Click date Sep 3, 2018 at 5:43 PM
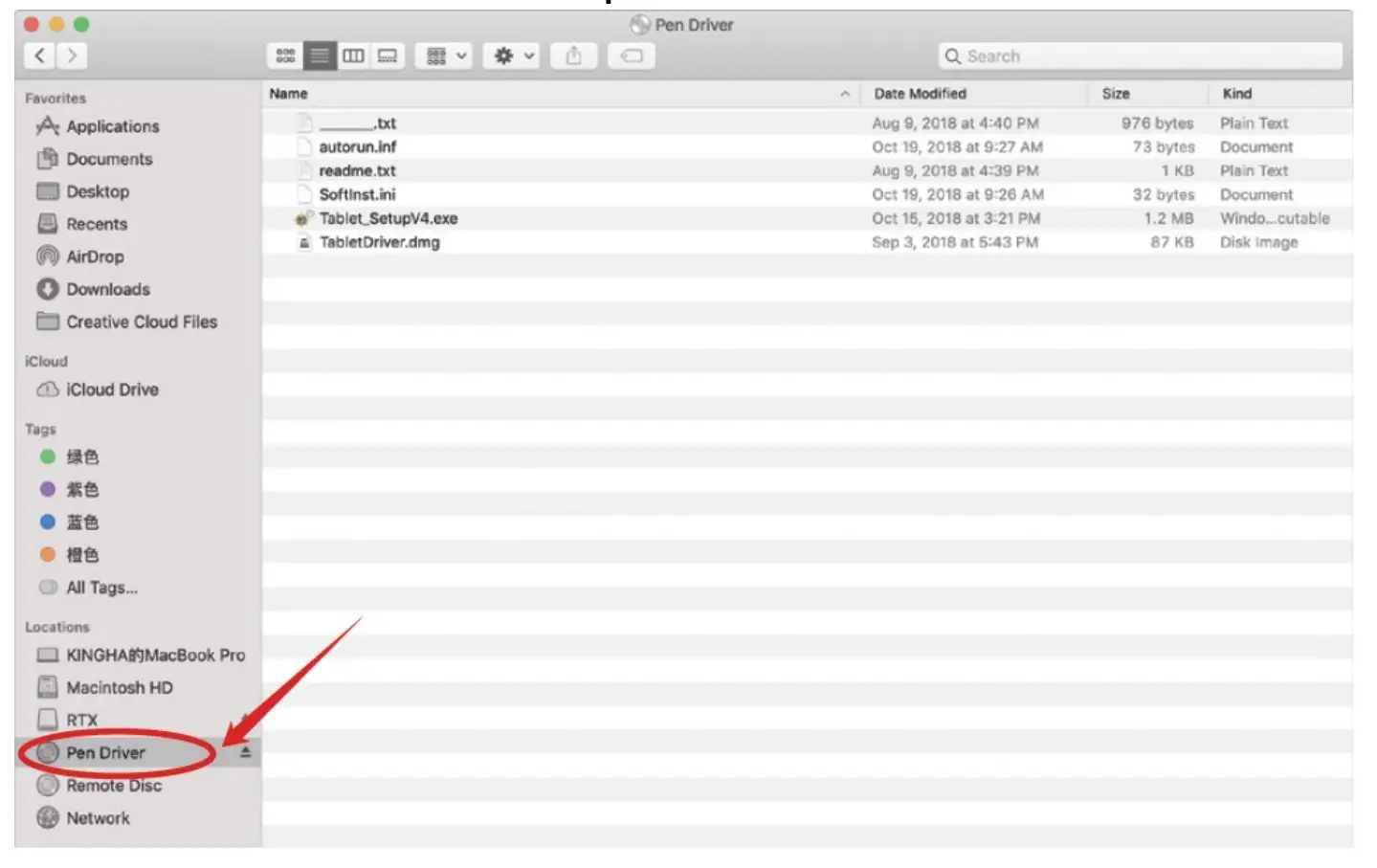The width and height of the screenshot is (1377, 868). tap(955, 242)
